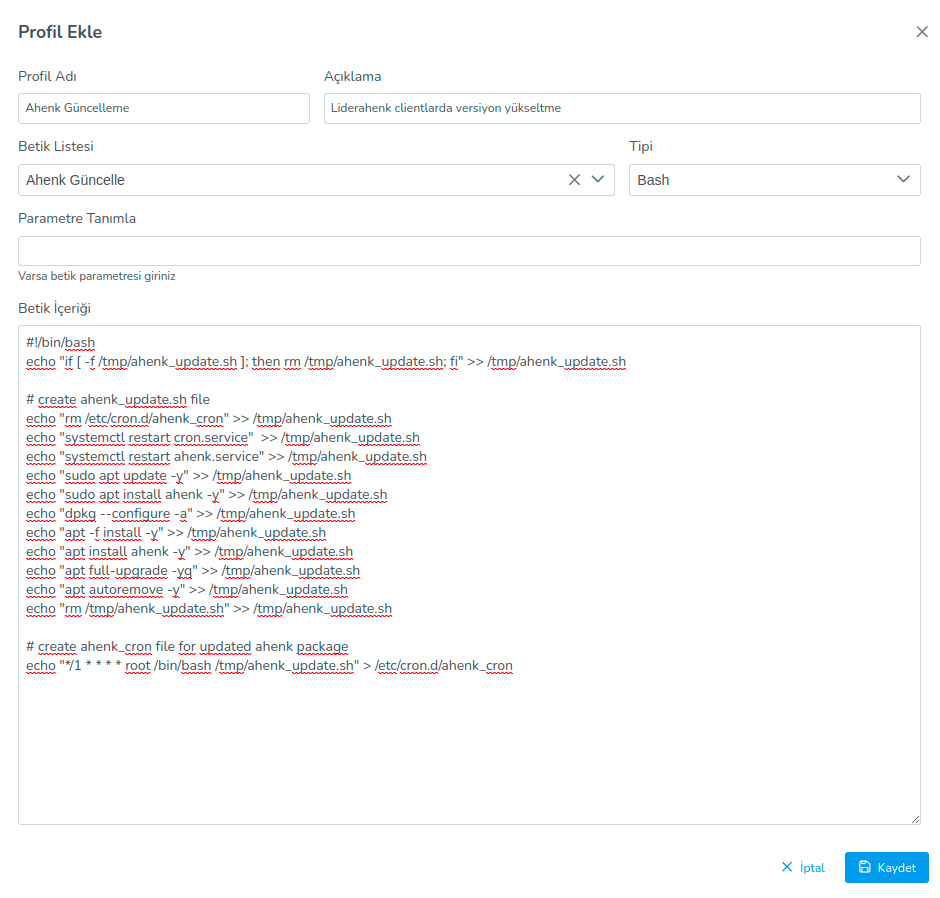Click the 'apt full-upgrade -yq' script line
The image size is (940, 898).
tap(193, 571)
